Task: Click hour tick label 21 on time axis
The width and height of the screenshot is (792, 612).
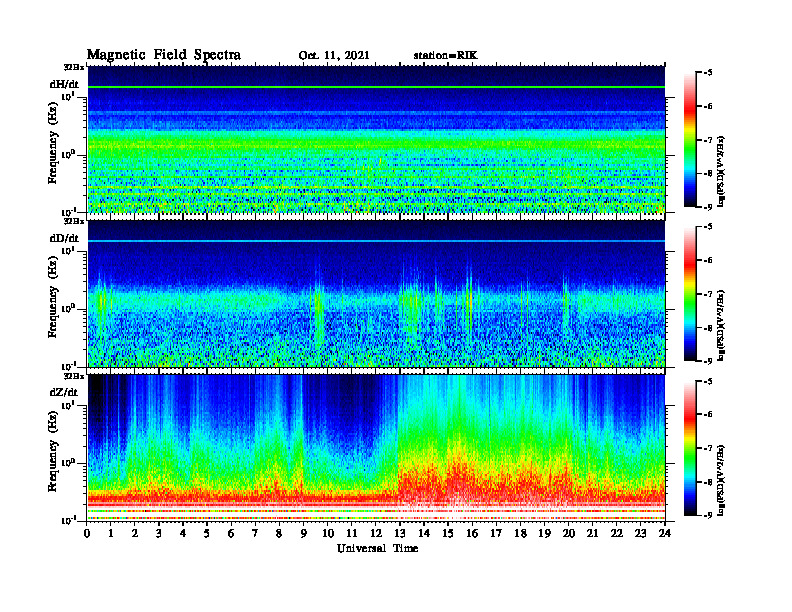Action: point(592,534)
